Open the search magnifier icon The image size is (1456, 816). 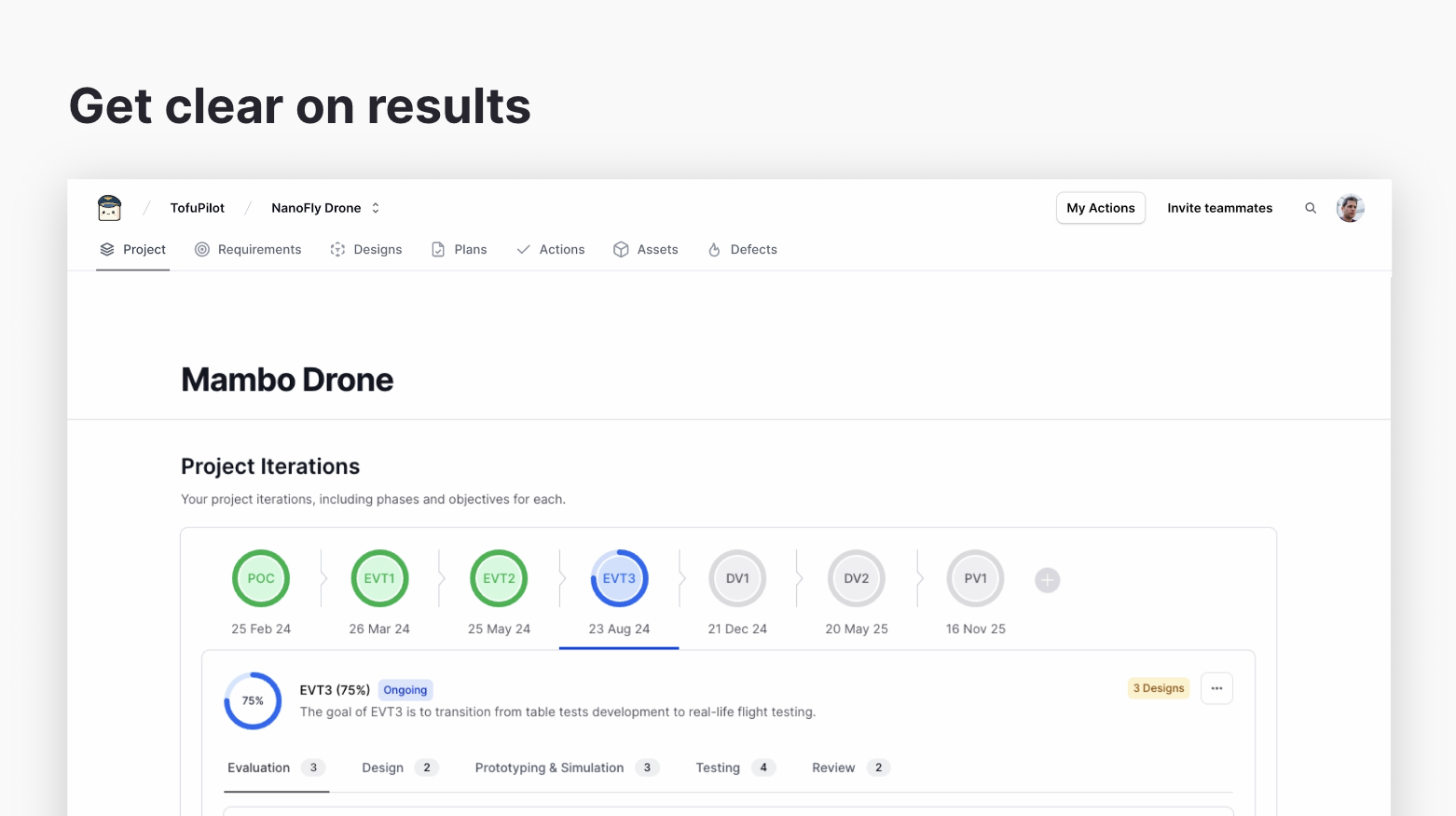pos(1311,208)
